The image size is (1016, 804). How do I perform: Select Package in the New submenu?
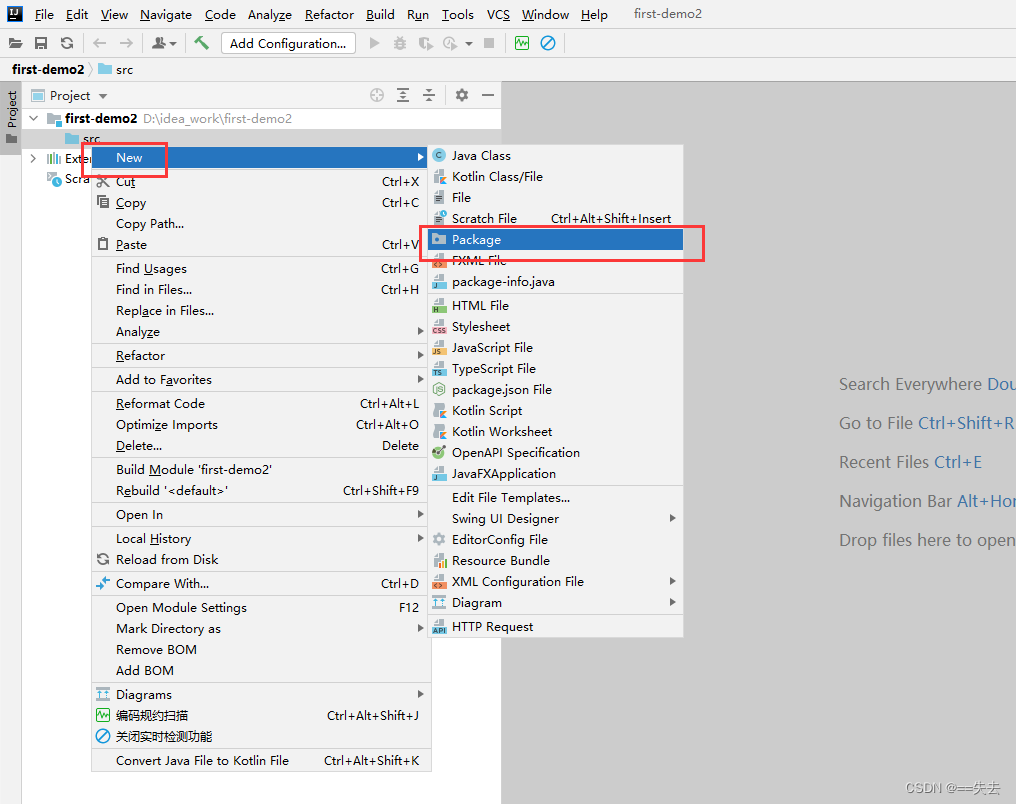555,239
